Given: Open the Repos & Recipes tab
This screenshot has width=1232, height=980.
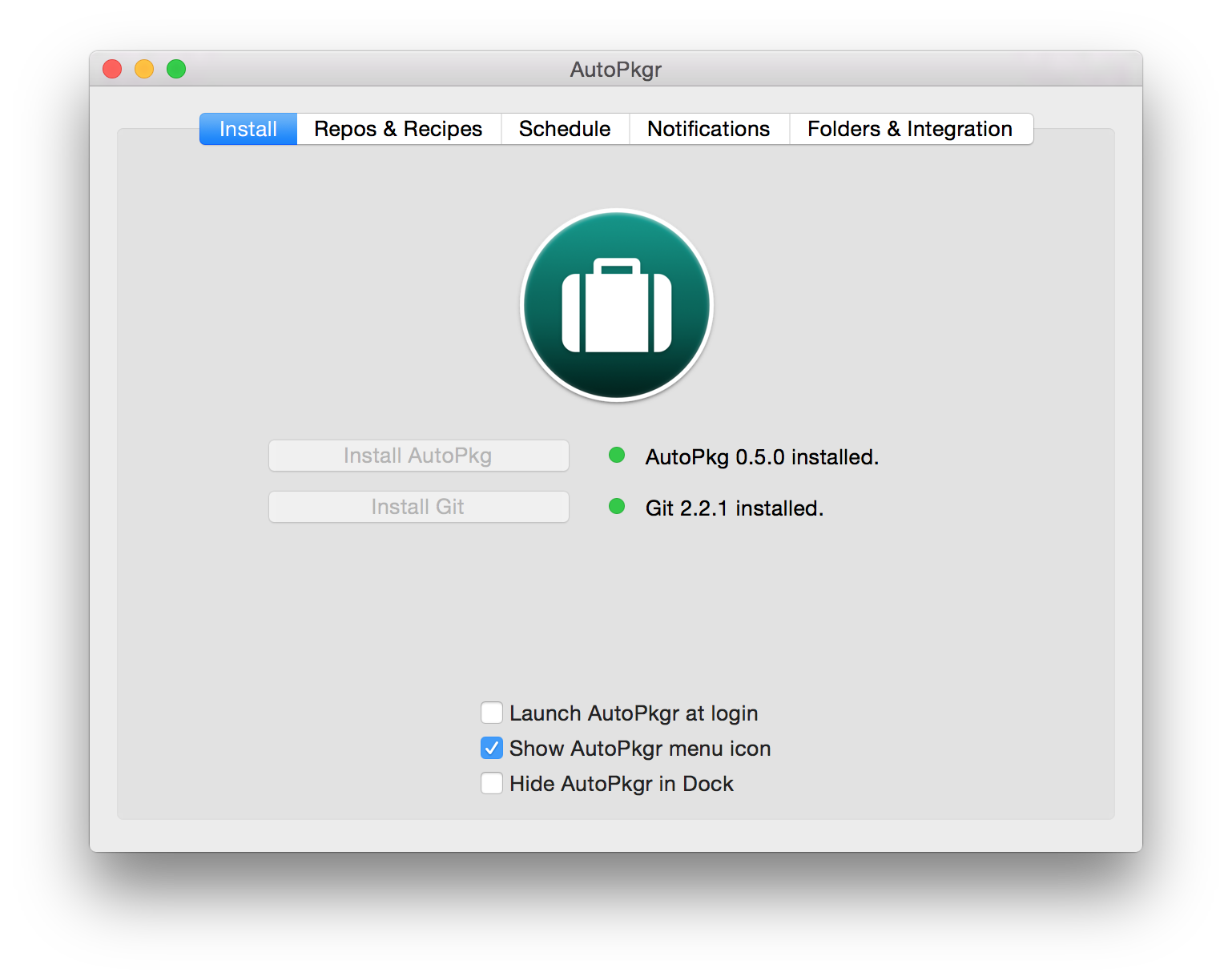Looking at the screenshot, I should [398, 129].
